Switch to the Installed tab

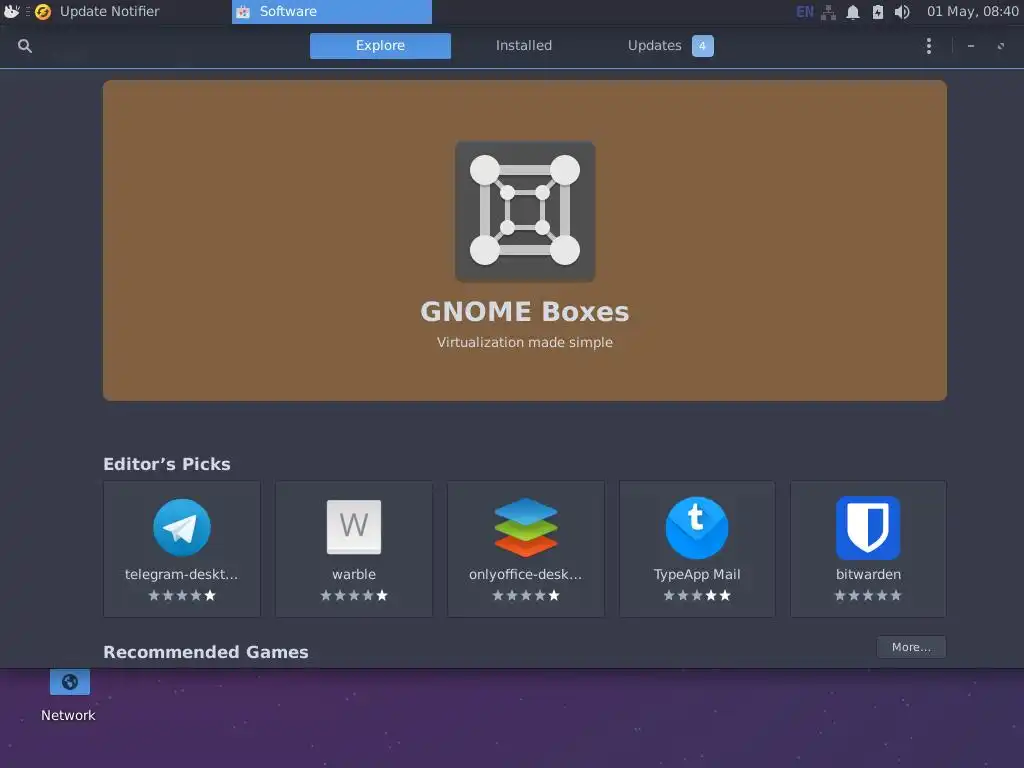[524, 46]
